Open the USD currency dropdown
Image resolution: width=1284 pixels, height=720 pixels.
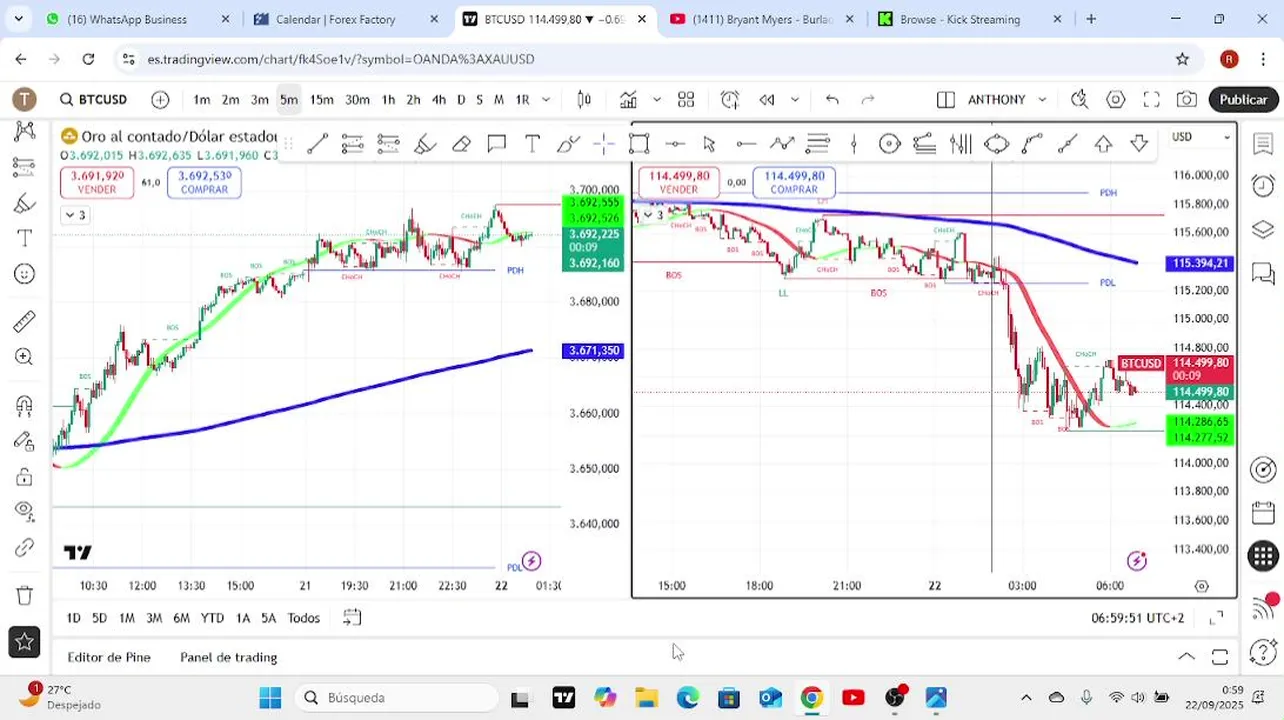coord(1201,137)
